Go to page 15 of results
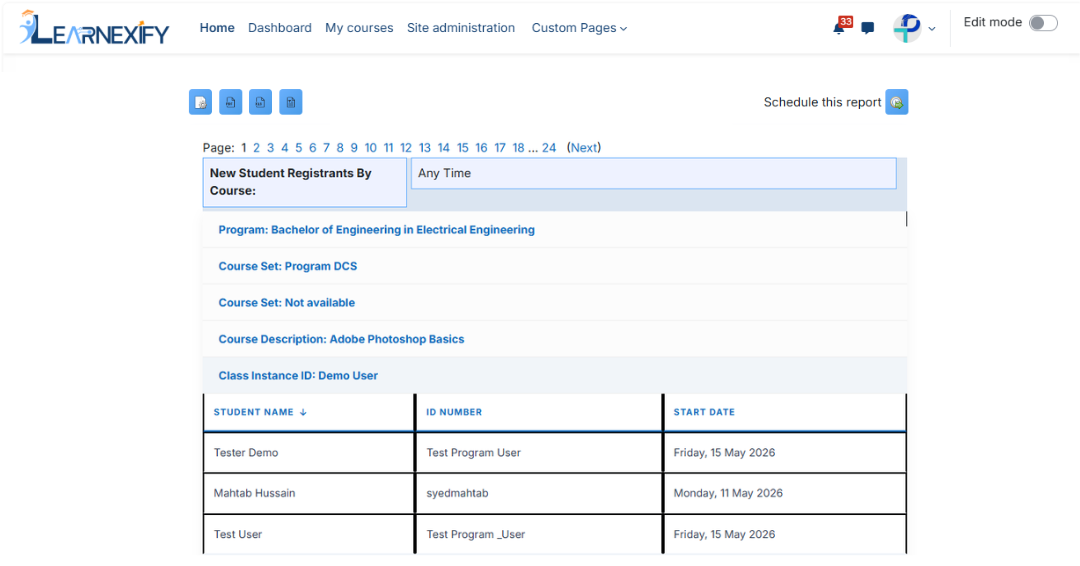Viewport: 1080px width, 566px height. click(462, 148)
